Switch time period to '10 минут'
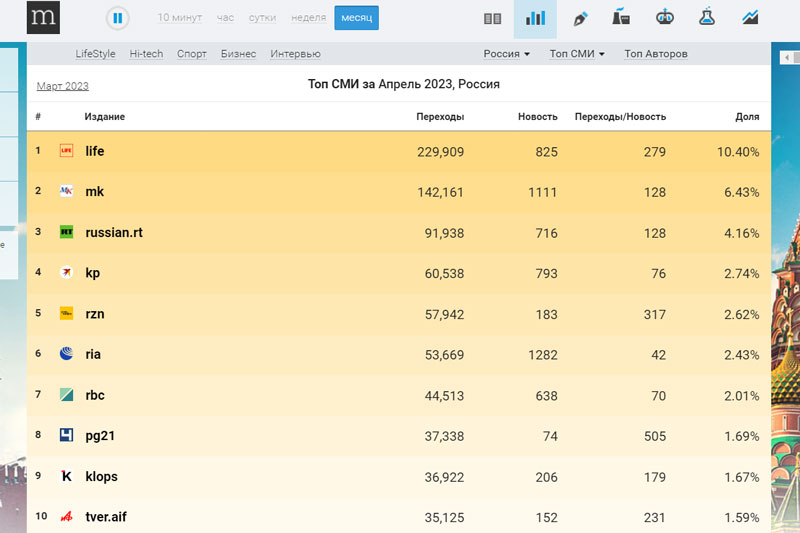 (x=179, y=18)
